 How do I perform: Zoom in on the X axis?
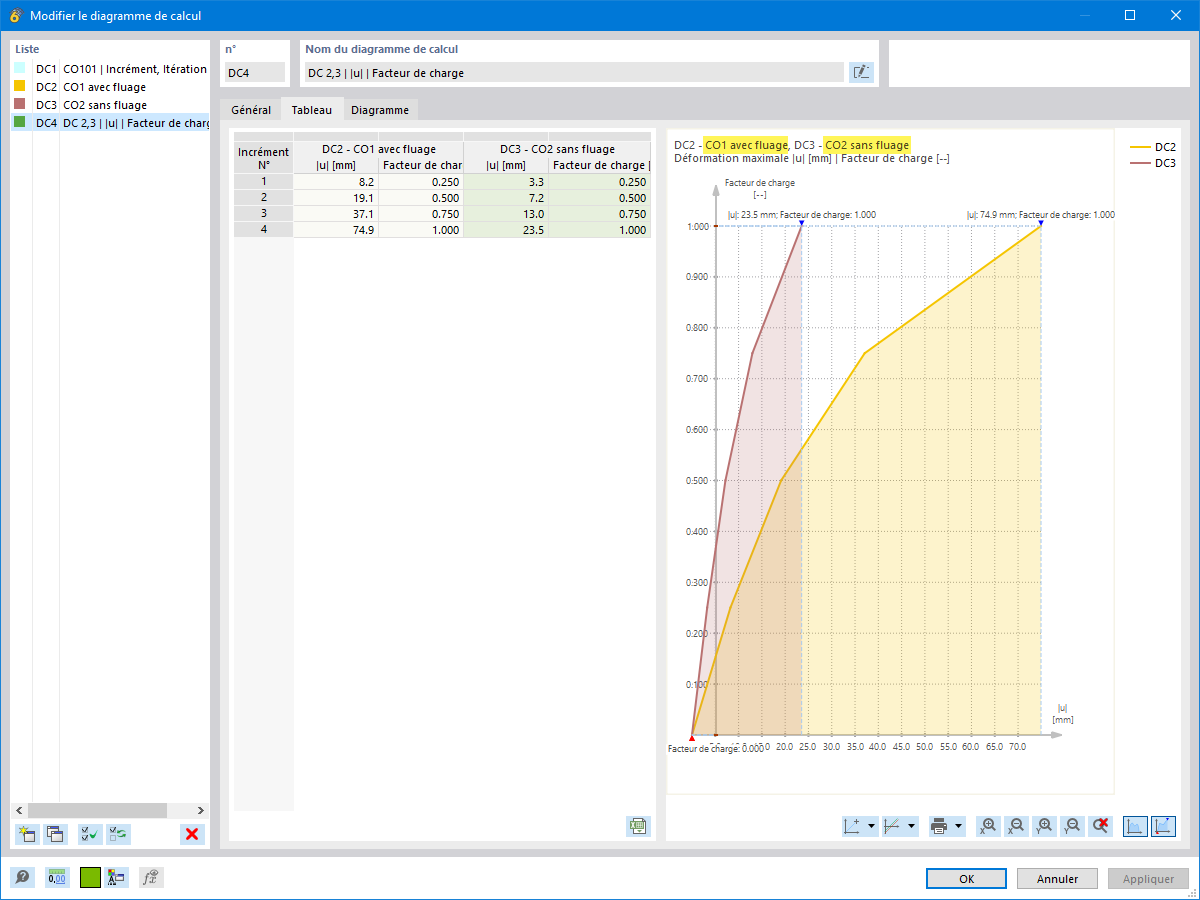click(989, 826)
